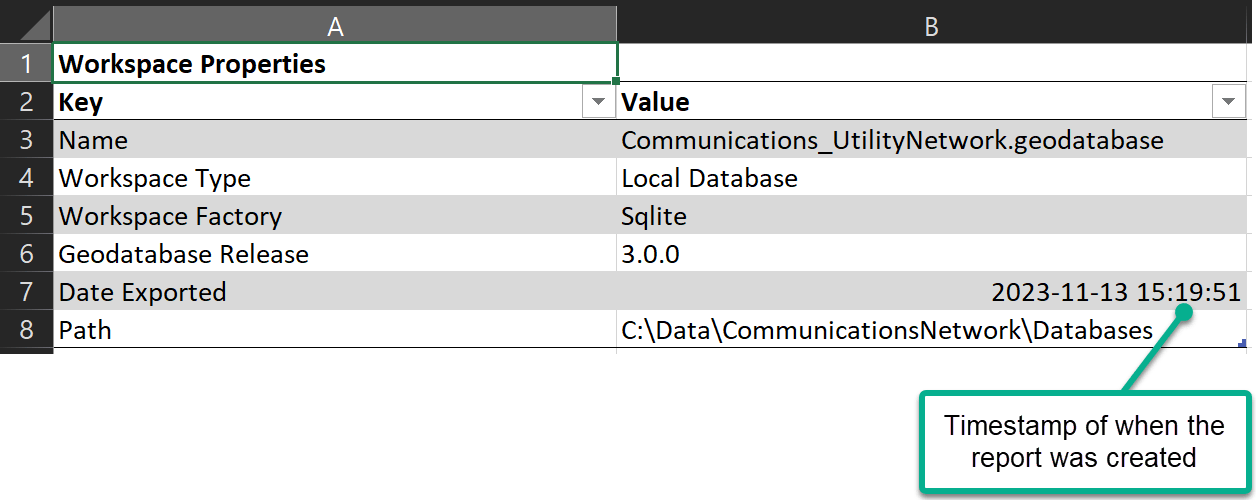Click the Workspace Properties title cell
Screen dimensions: 1256x500
coord(335,64)
